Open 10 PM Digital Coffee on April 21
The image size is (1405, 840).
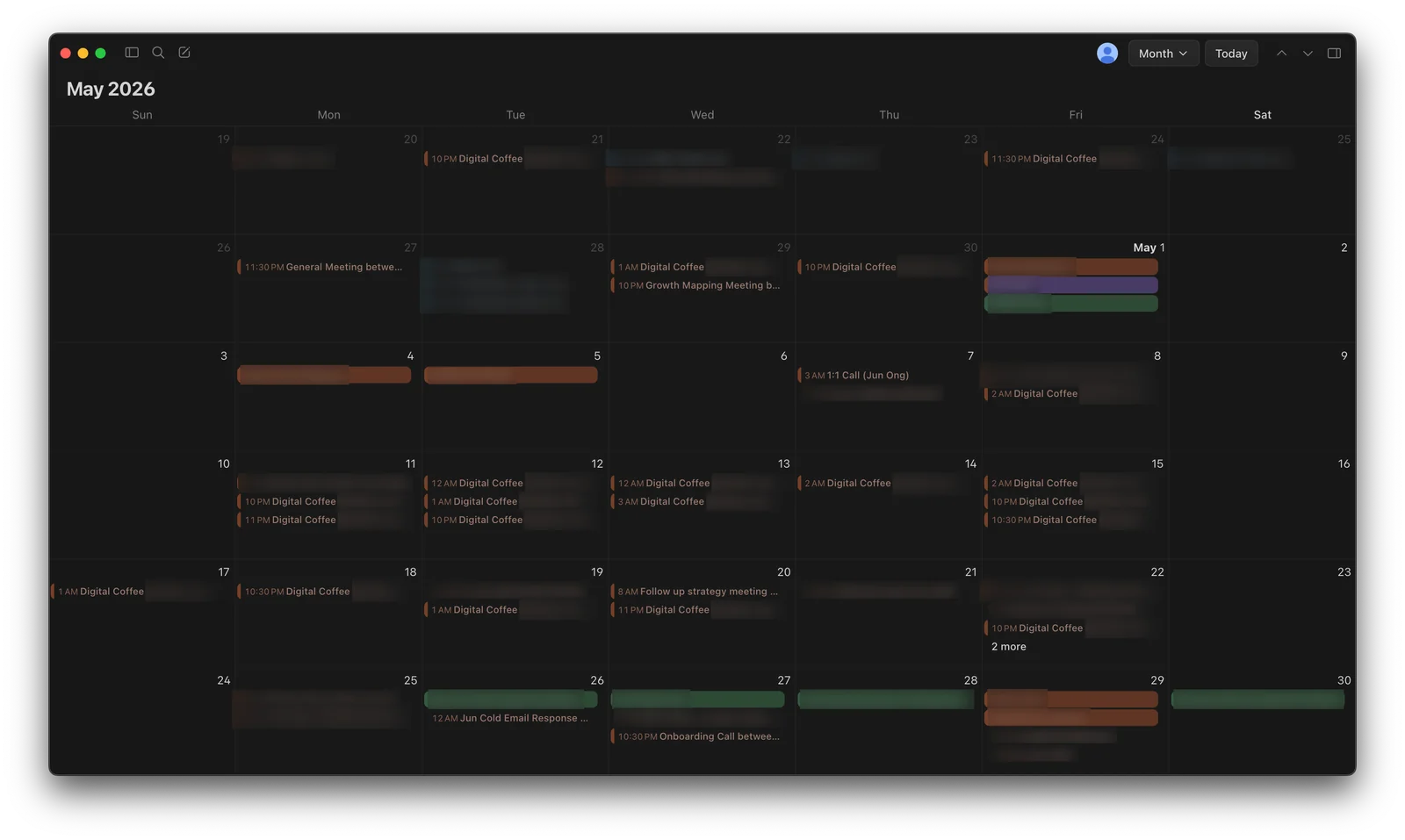point(510,159)
